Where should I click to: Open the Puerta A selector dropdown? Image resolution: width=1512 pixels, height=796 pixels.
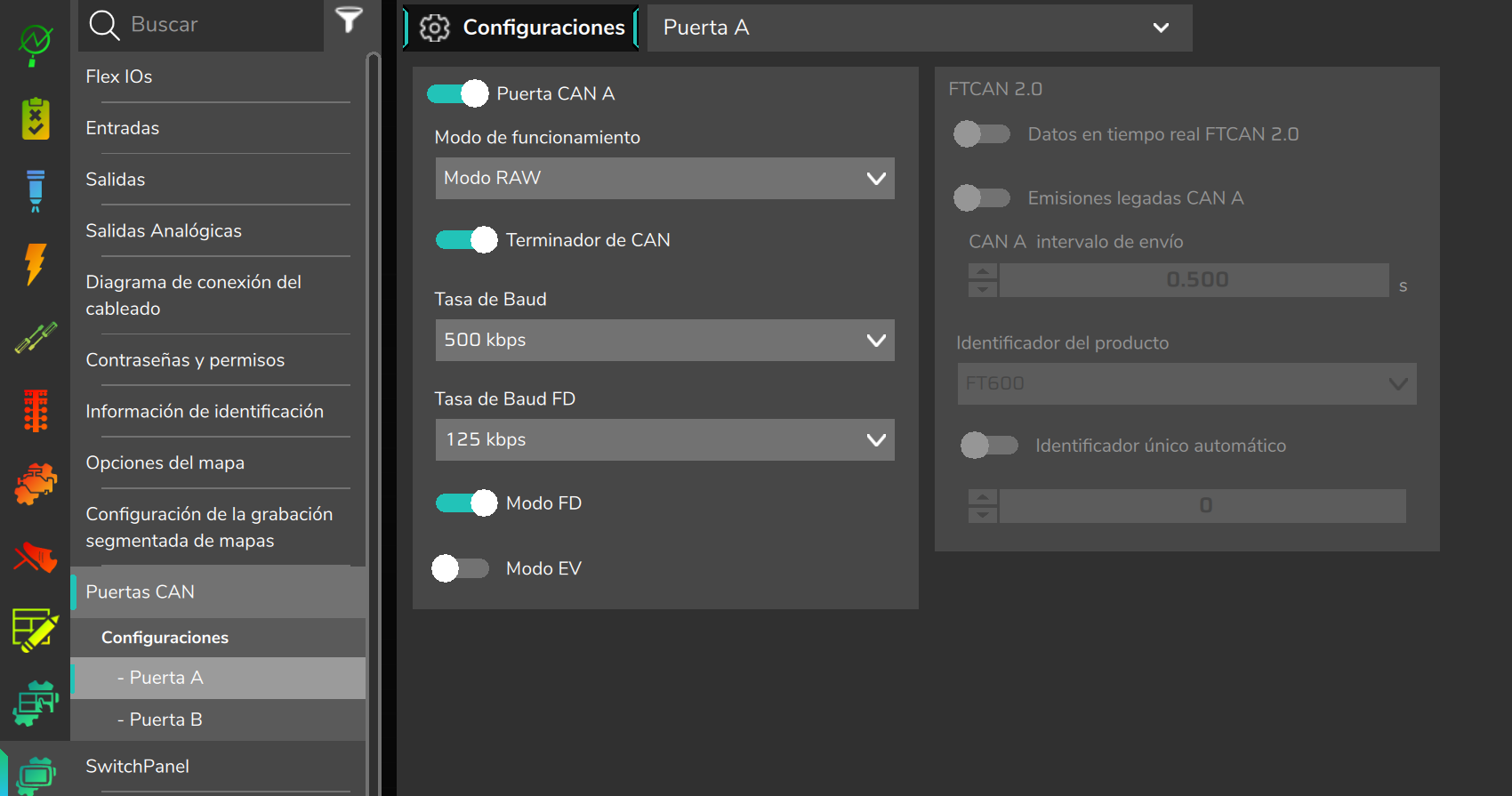pyautogui.click(x=920, y=28)
